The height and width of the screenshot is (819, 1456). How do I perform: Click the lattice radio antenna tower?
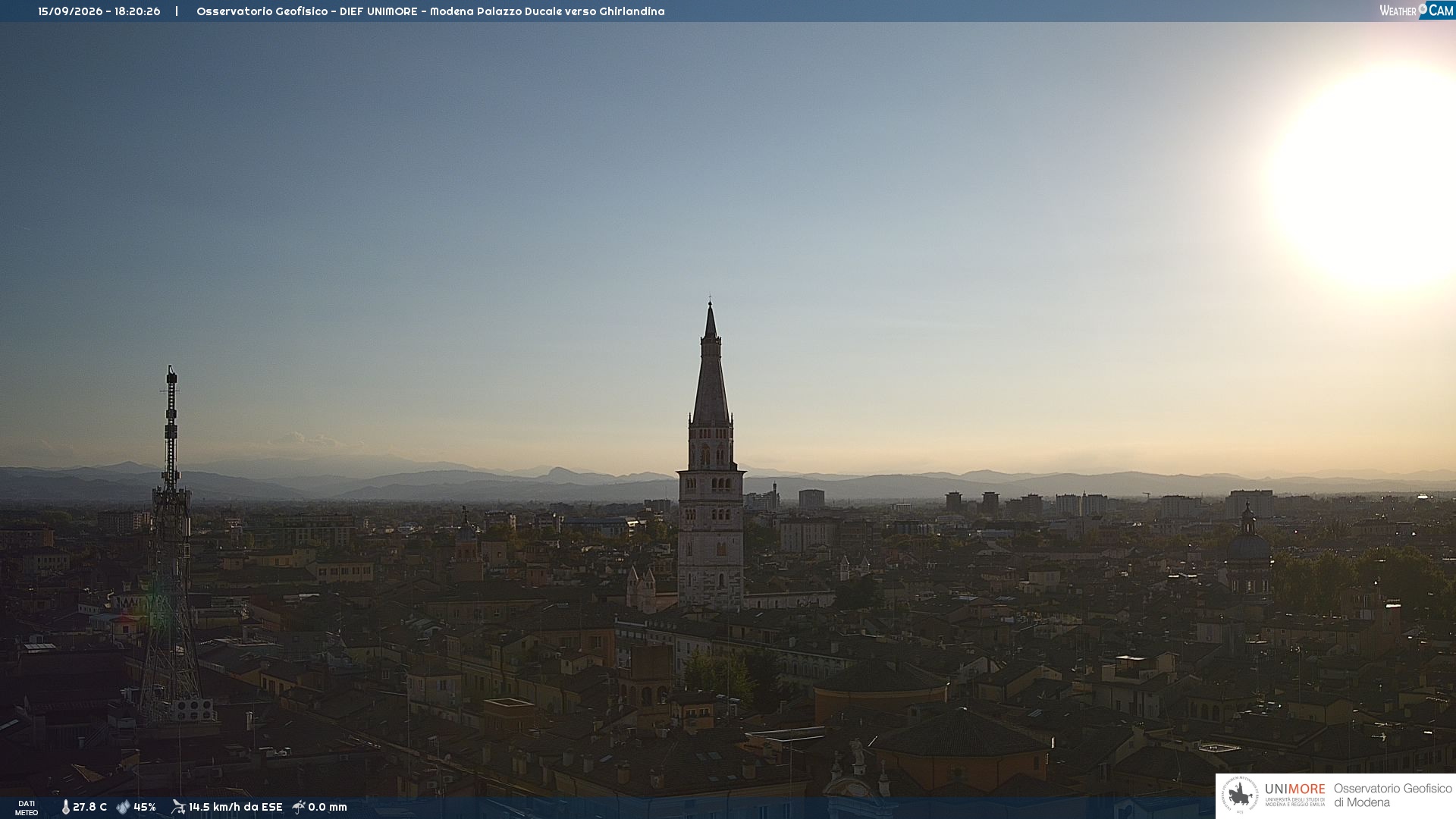point(171,546)
